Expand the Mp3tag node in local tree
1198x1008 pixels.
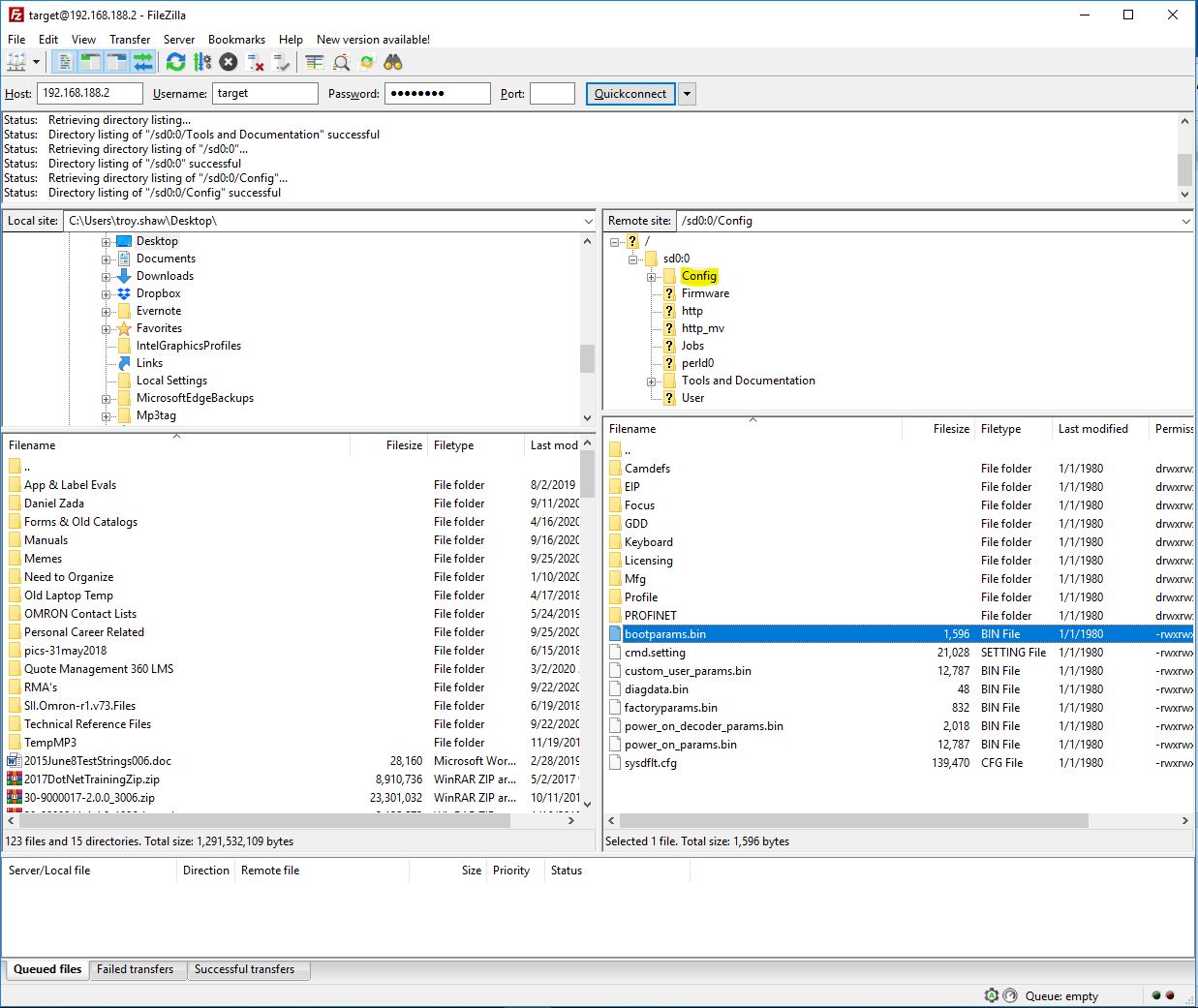click(106, 416)
